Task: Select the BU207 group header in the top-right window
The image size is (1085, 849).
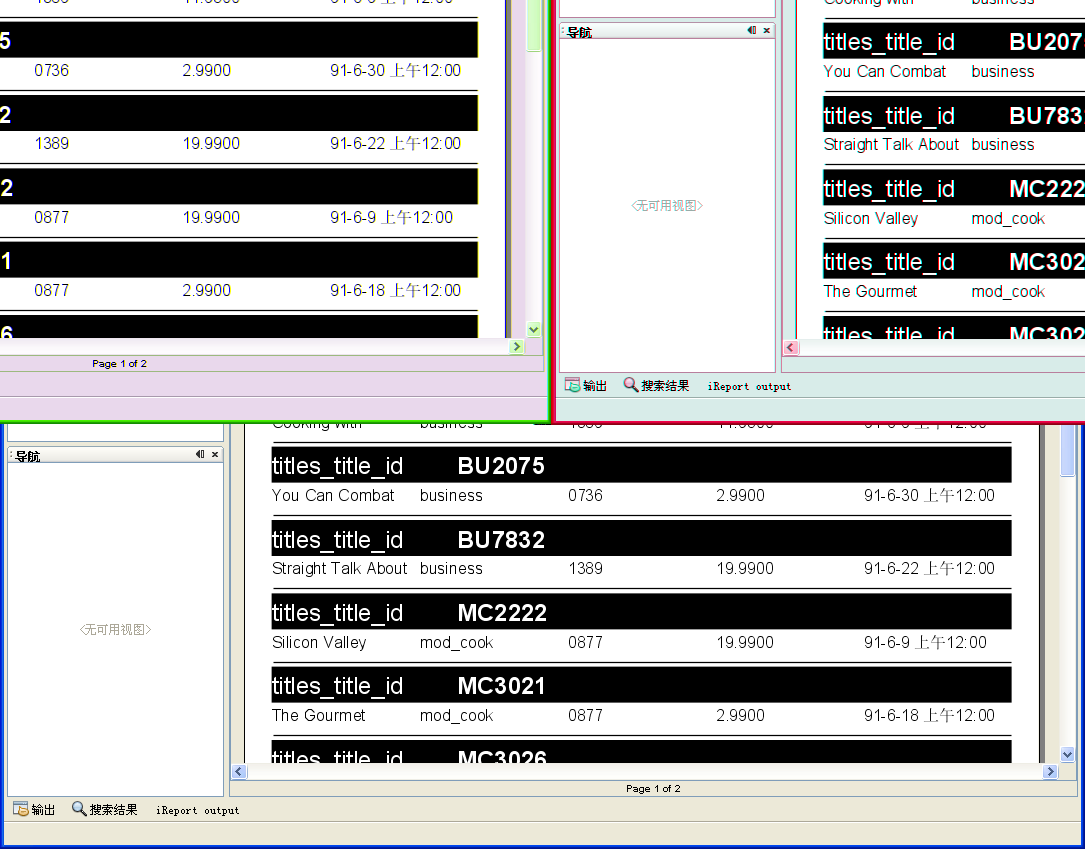Action: (954, 42)
